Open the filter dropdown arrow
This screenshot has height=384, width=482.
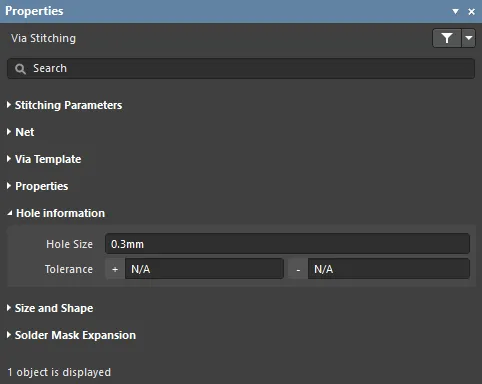pyautogui.click(x=469, y=38)
